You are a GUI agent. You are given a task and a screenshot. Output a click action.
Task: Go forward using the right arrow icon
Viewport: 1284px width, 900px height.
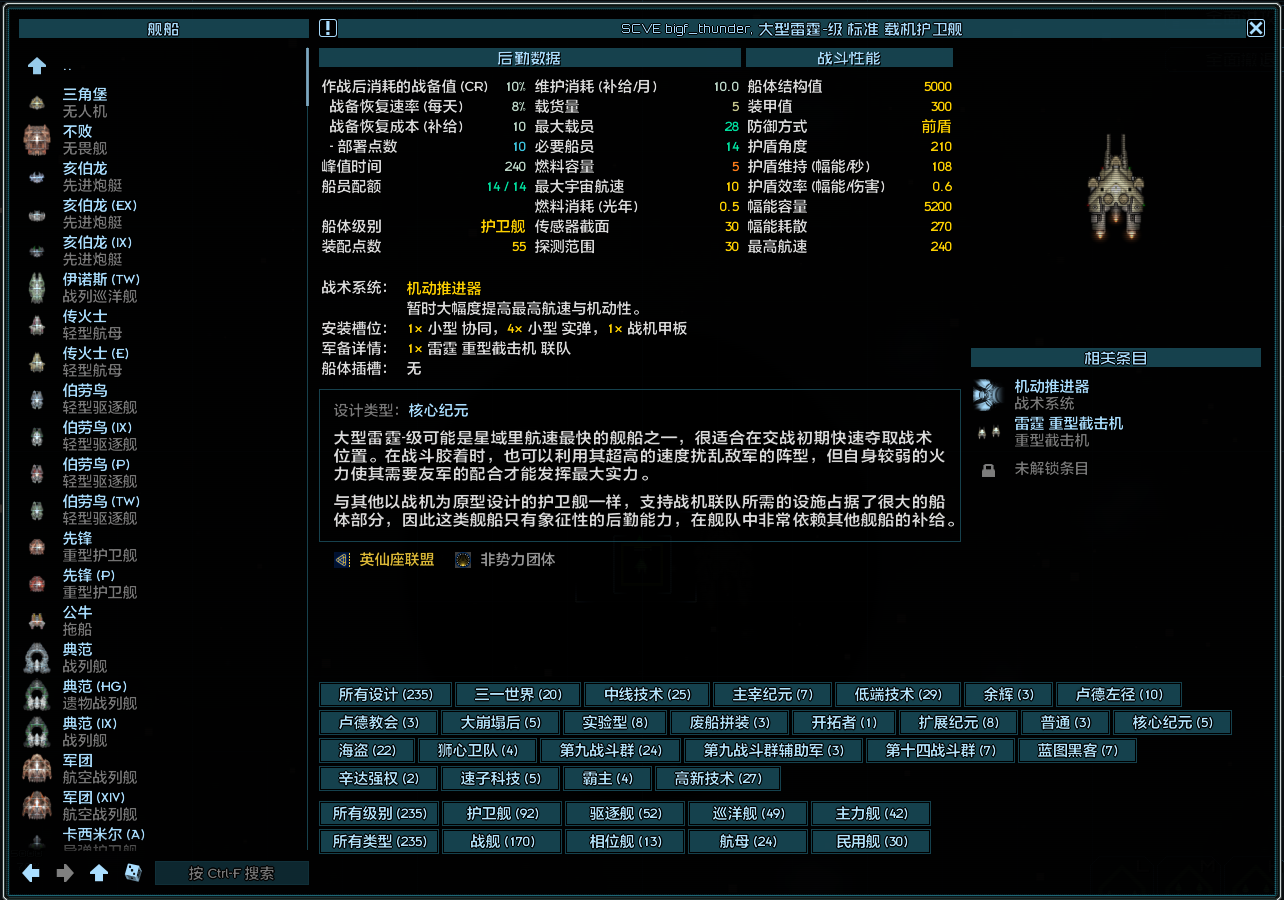(65, 873)
